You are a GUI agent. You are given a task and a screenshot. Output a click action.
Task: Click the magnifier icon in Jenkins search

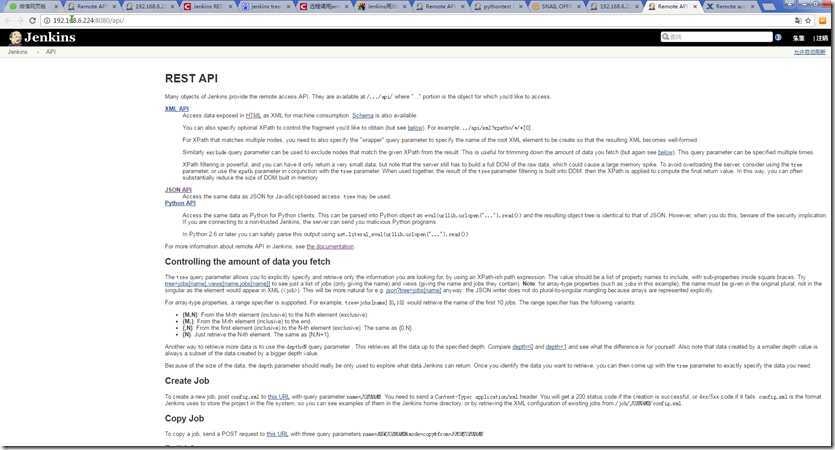tap(665, 37)
